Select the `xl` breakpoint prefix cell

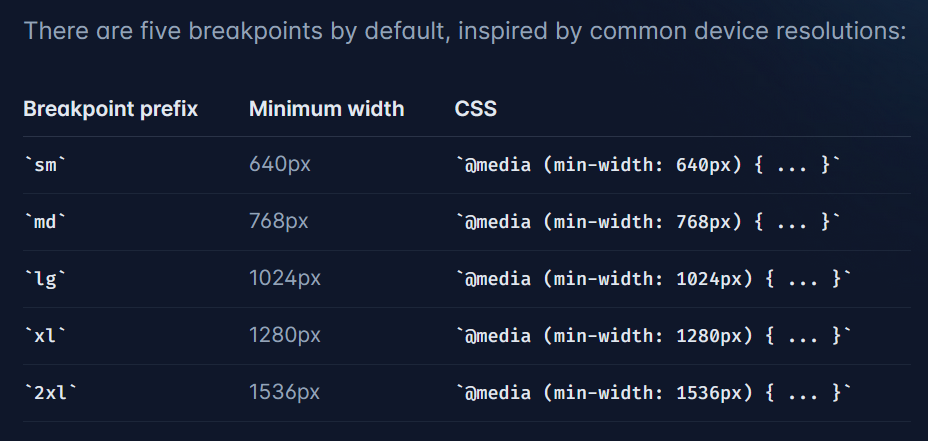45,335
